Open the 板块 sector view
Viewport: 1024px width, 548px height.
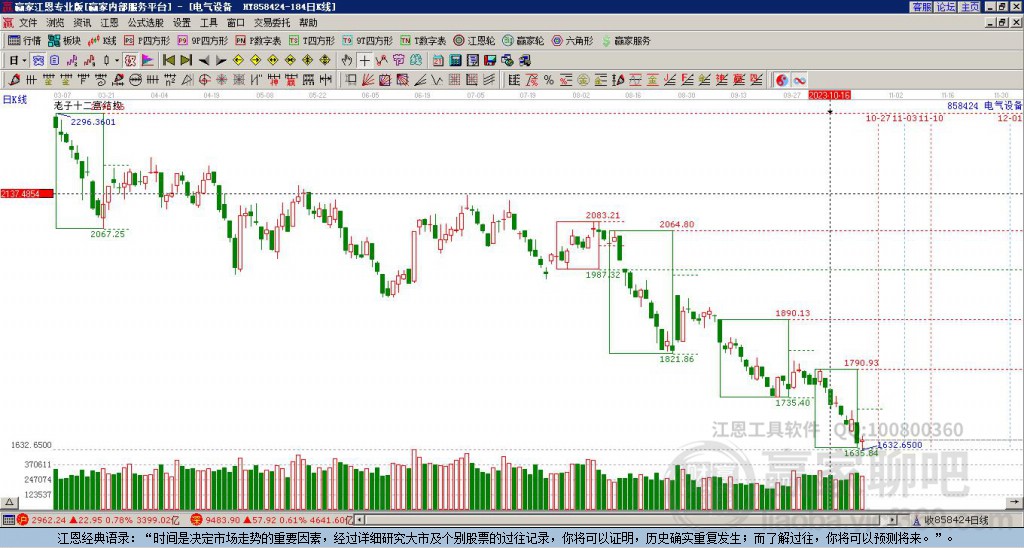[64, 40]
